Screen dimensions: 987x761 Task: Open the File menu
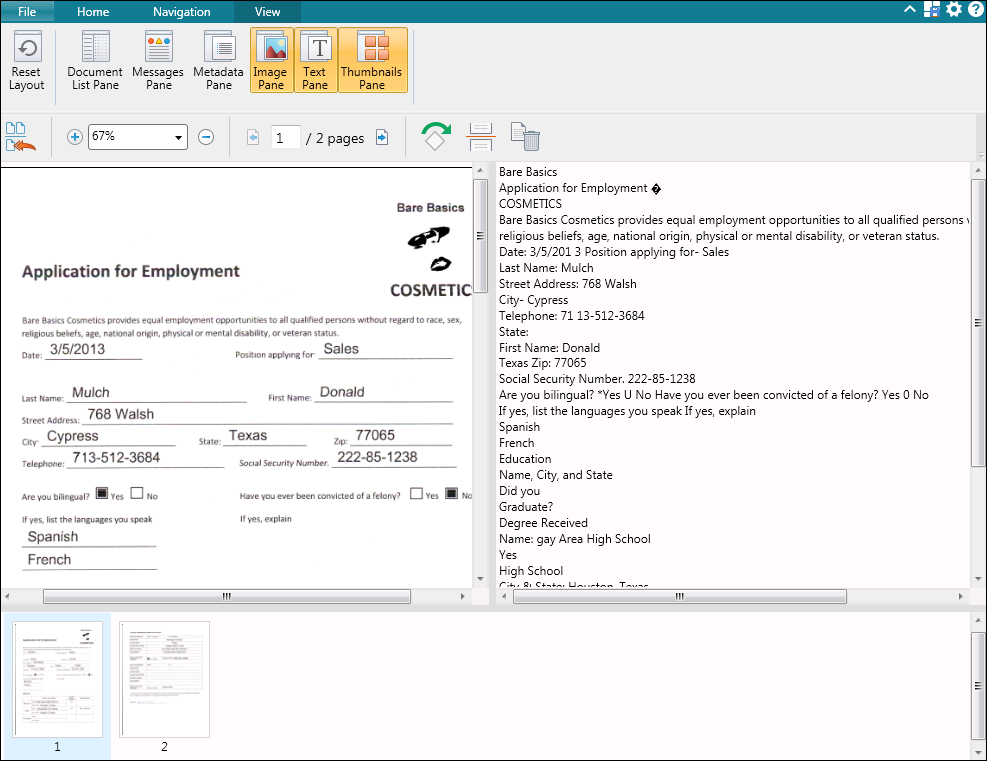coord(27,12)
